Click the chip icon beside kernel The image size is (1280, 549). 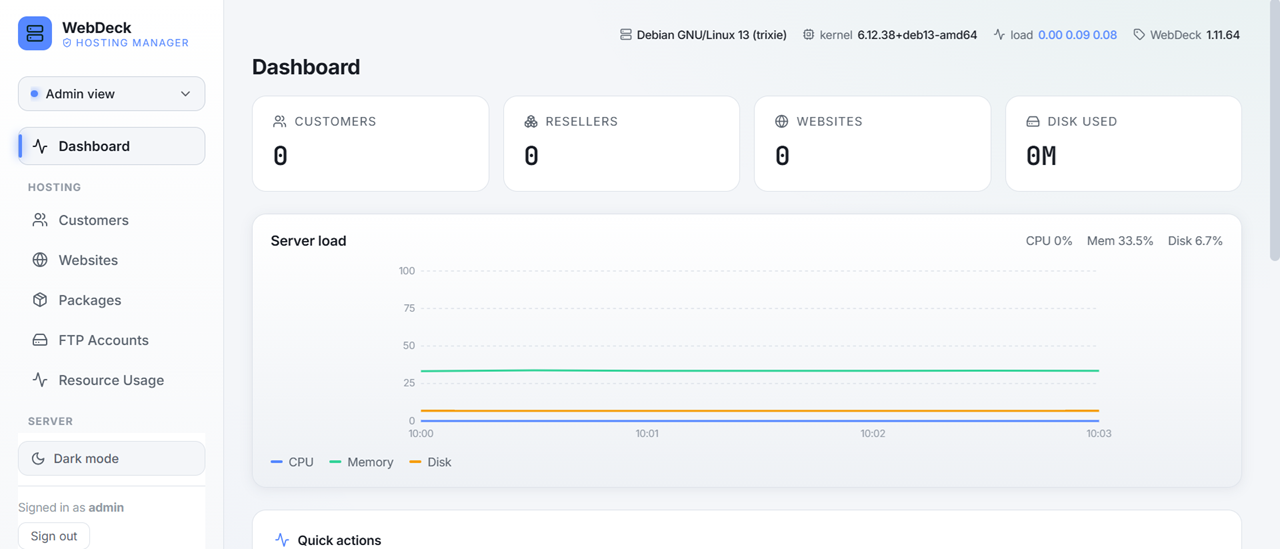(x=809, y=34)
